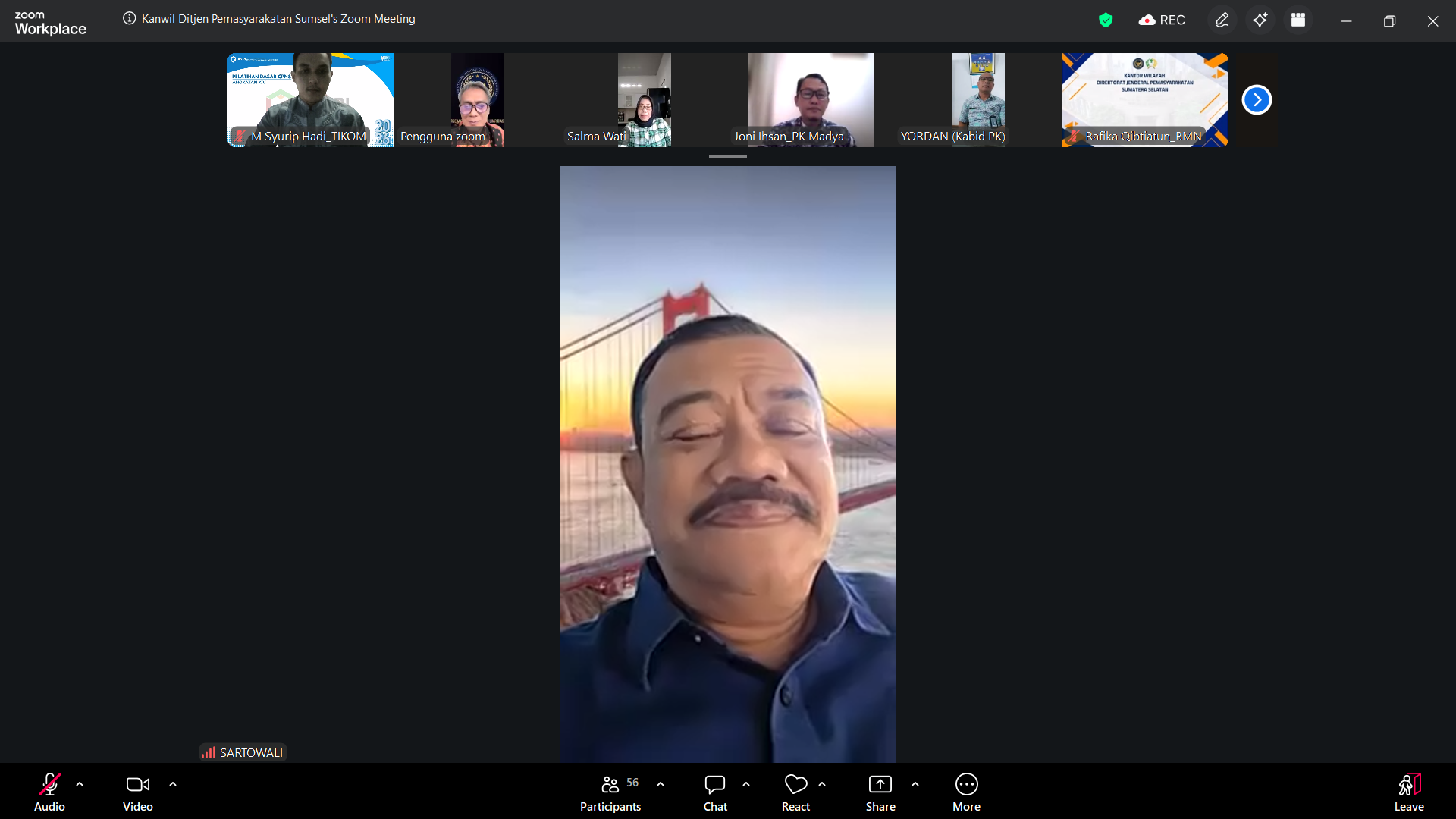The height and width of the screenshot is (819, 1456).
Task: Restore down the Zoom window
Action: click(1389, 20)
